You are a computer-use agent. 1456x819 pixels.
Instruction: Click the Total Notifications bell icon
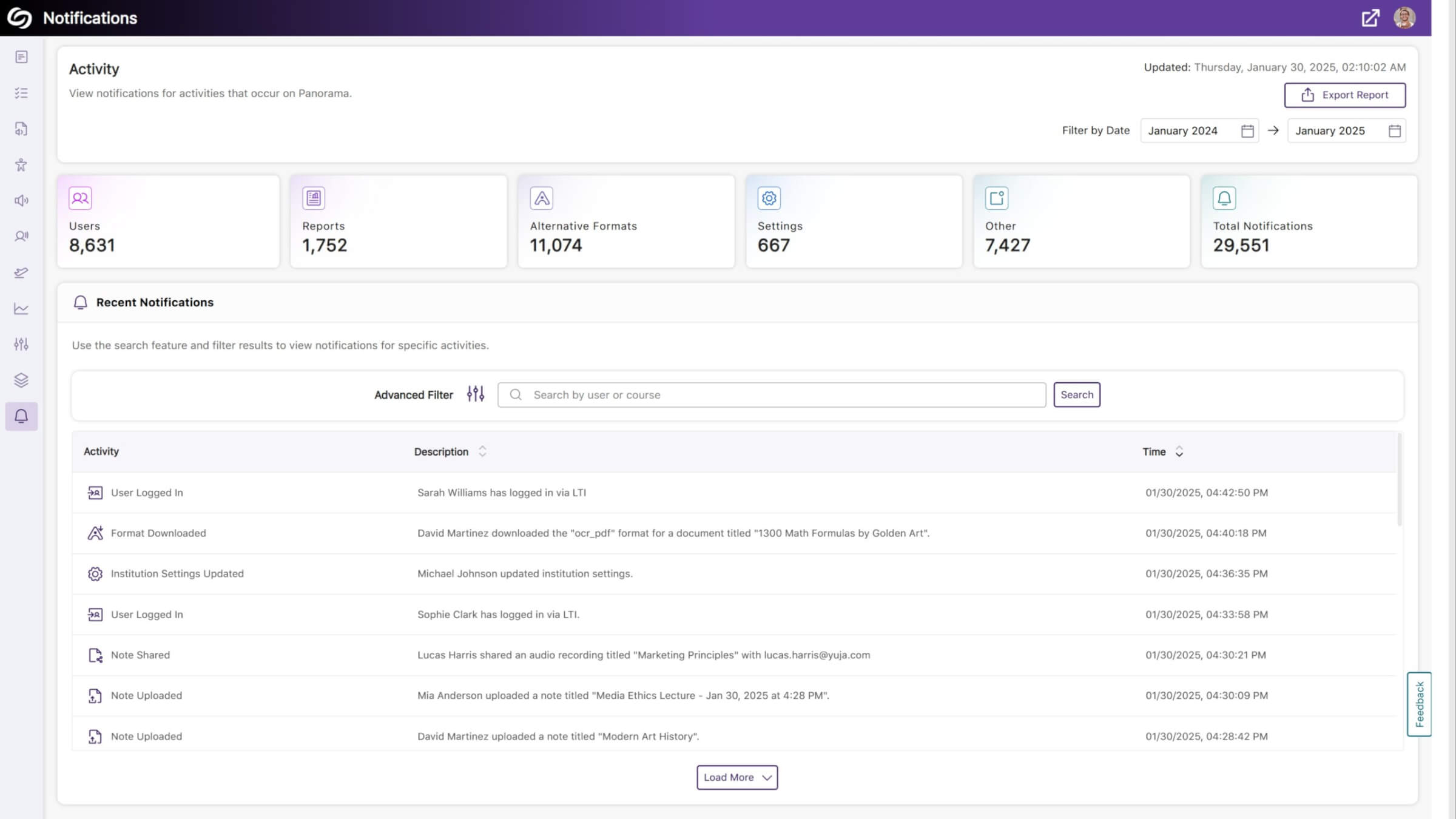1224,198
